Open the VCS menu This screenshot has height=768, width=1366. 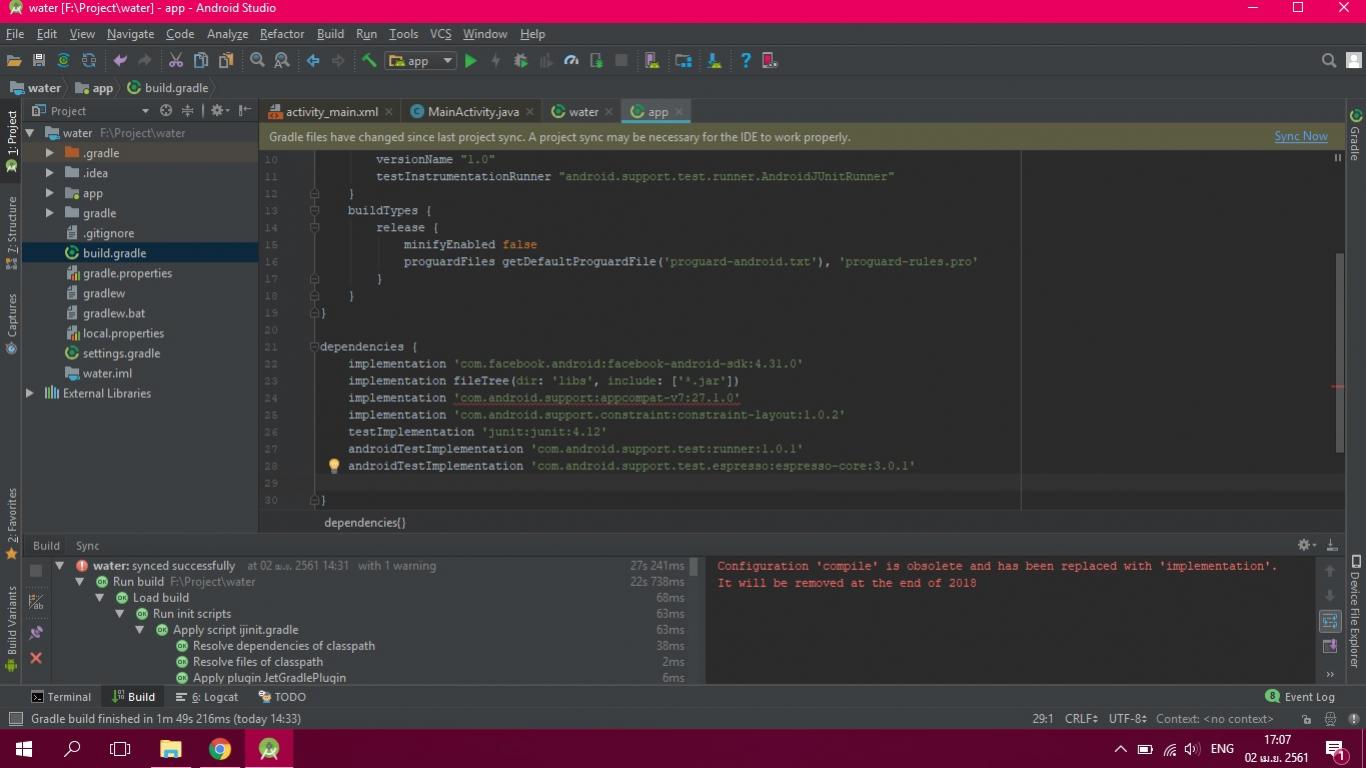coord(440,34)
